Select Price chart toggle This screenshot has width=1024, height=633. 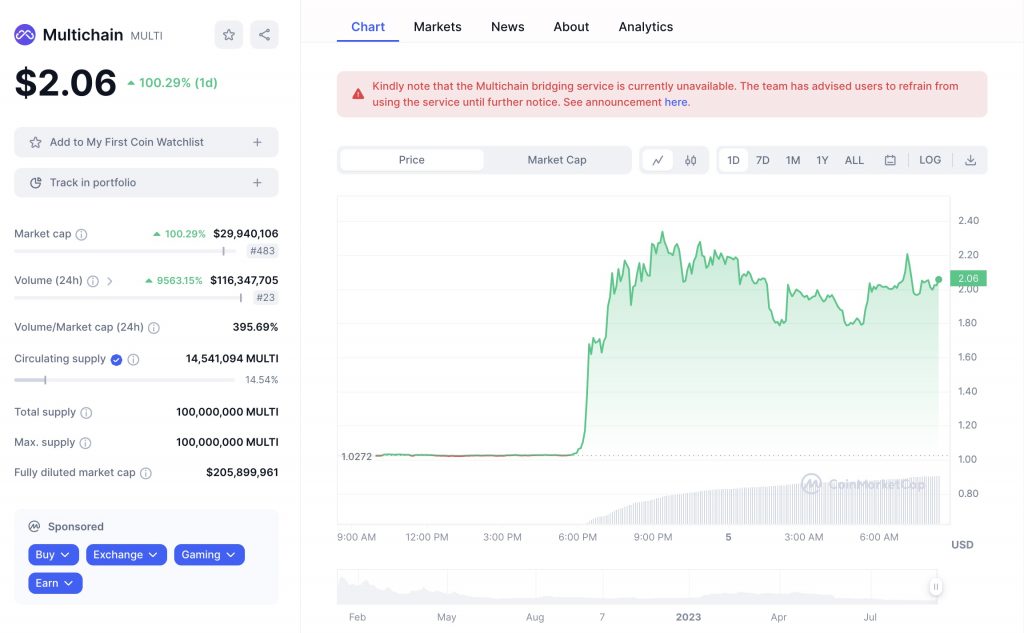coord(411,160)
